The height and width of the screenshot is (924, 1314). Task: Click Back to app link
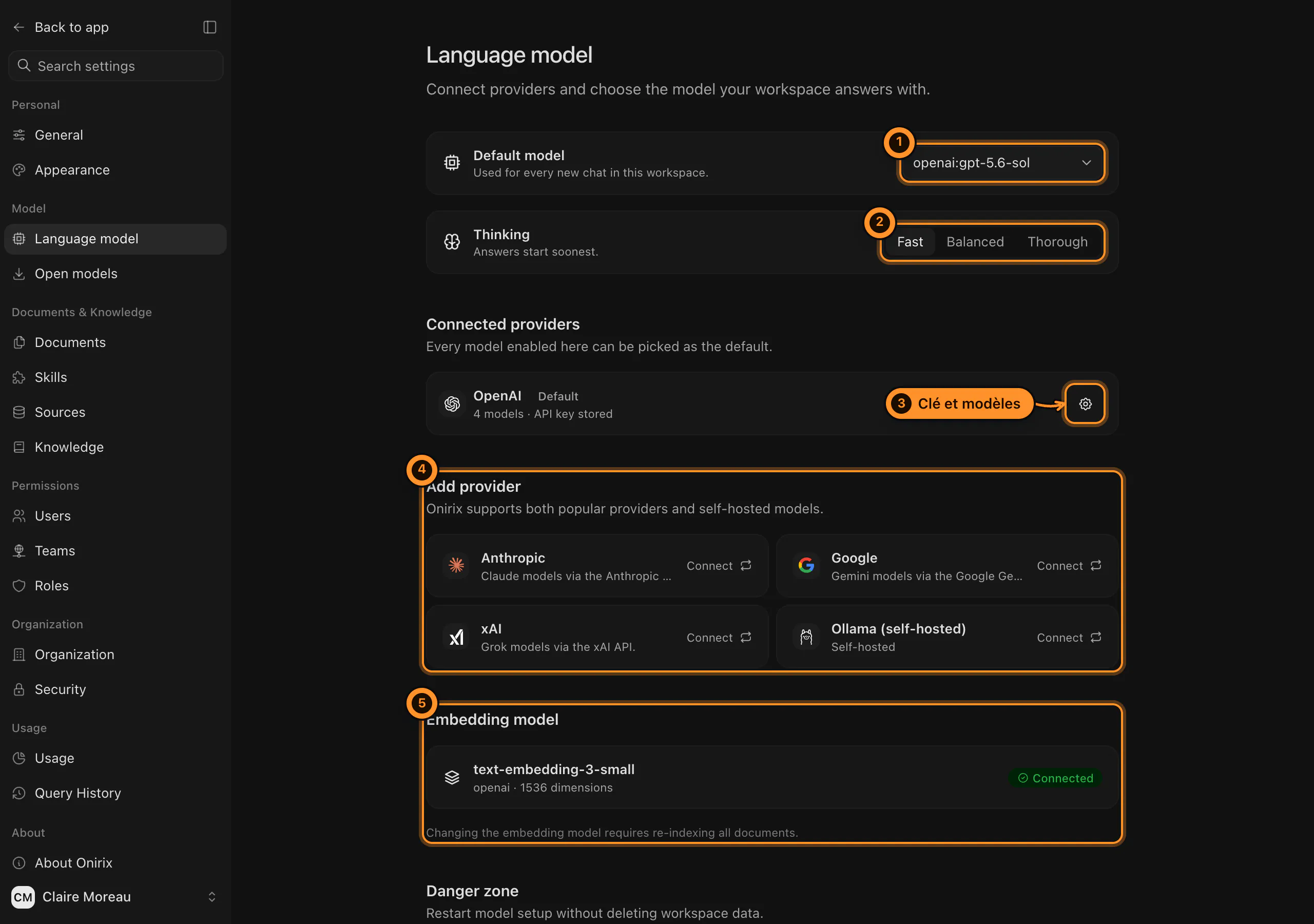[x=71, y=27]
